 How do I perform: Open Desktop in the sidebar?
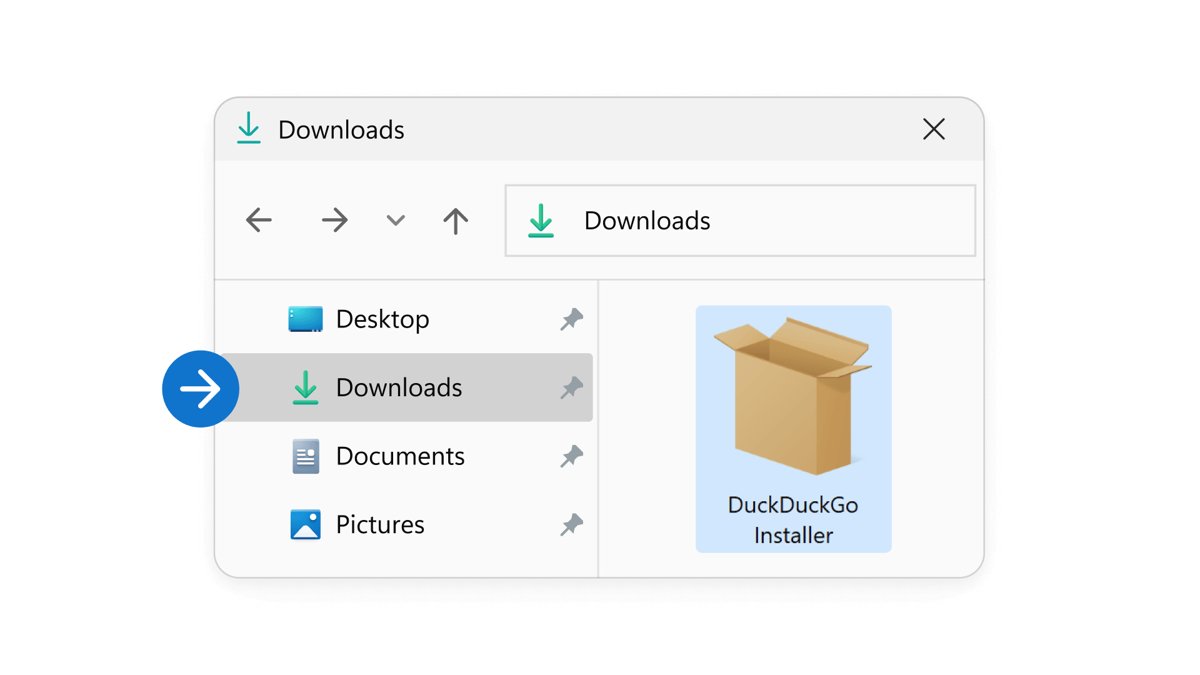(x=404, y=319)
